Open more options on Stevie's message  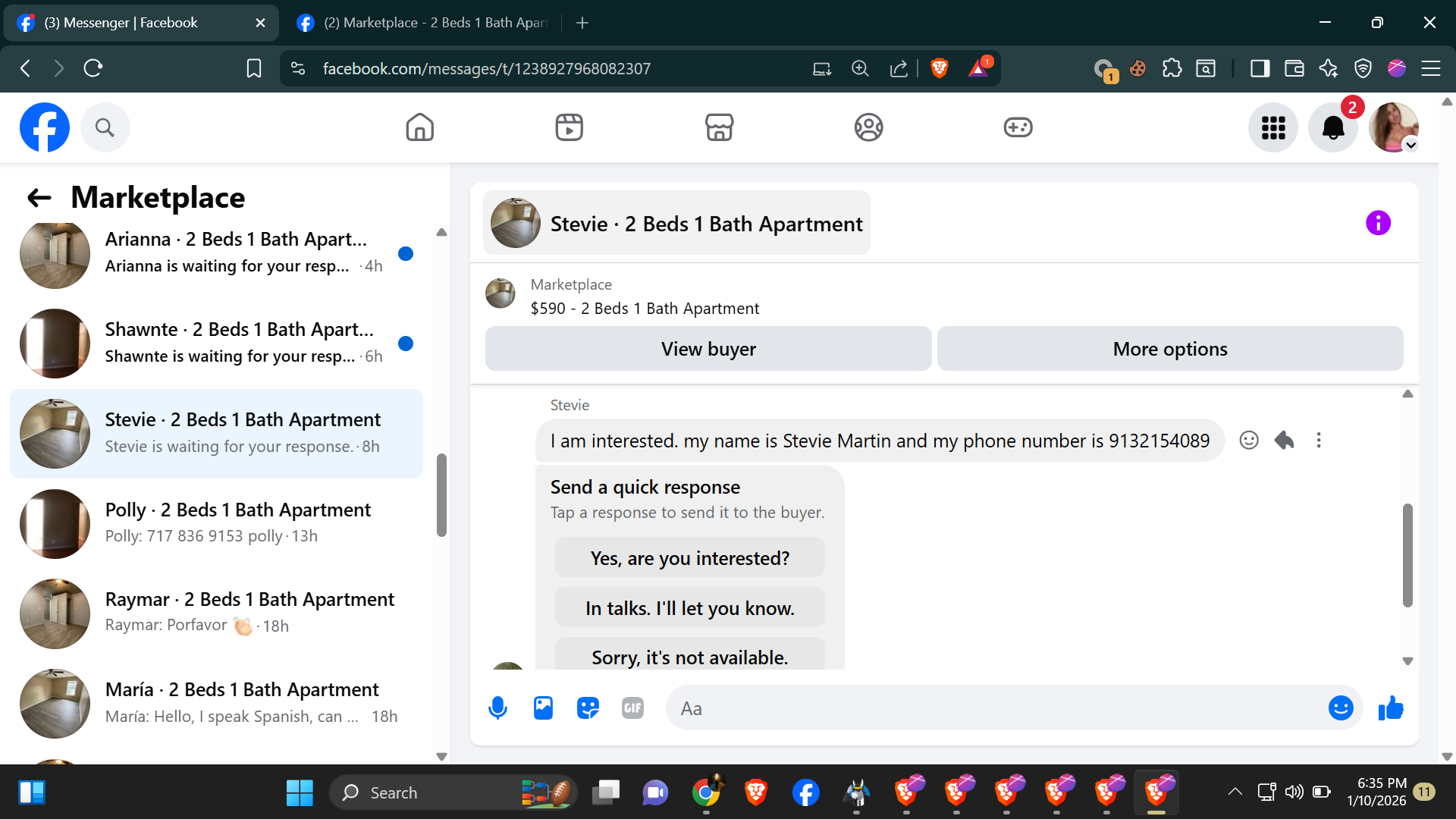[x=1319, y=441]
